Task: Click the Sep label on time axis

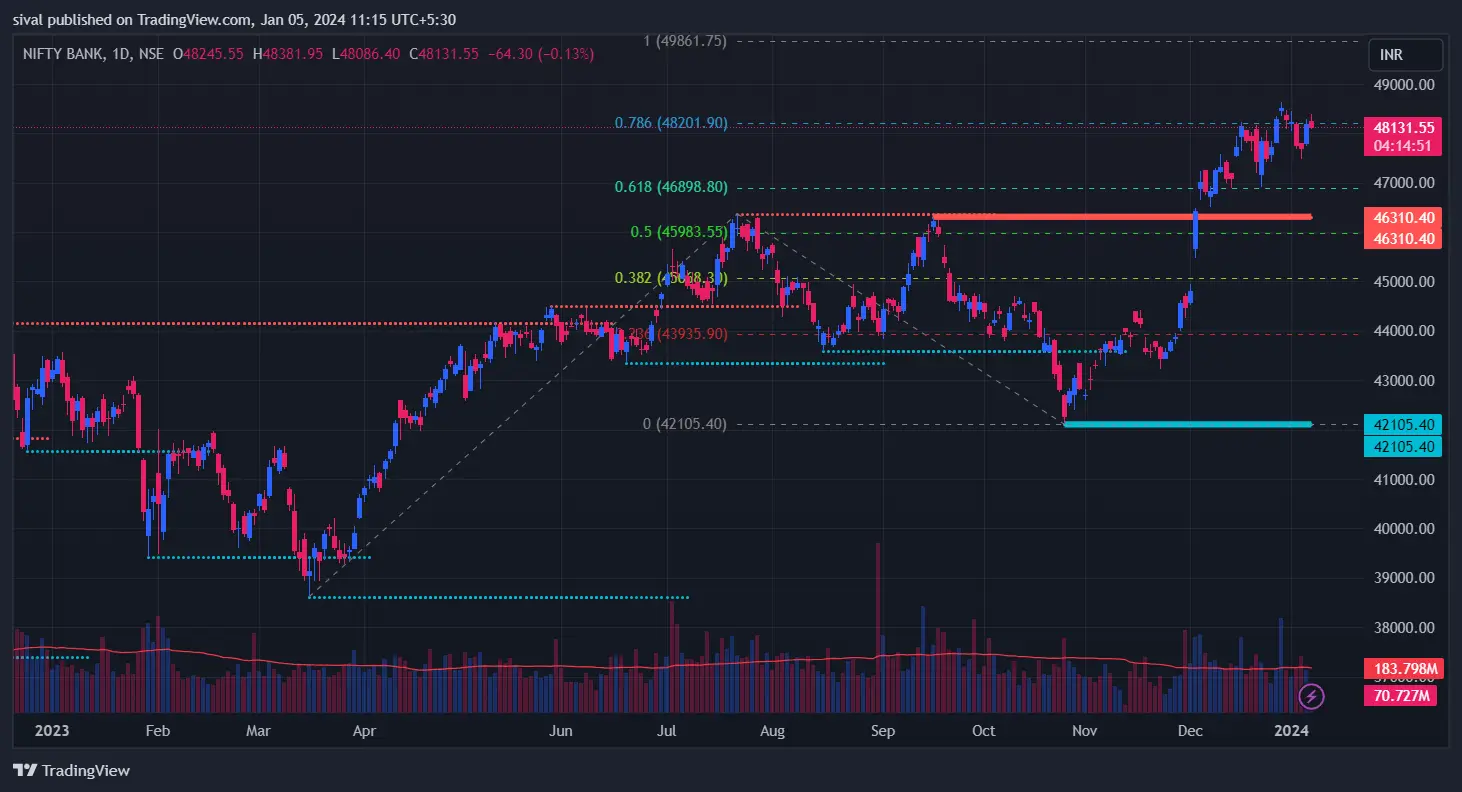Action: (882, 731)
